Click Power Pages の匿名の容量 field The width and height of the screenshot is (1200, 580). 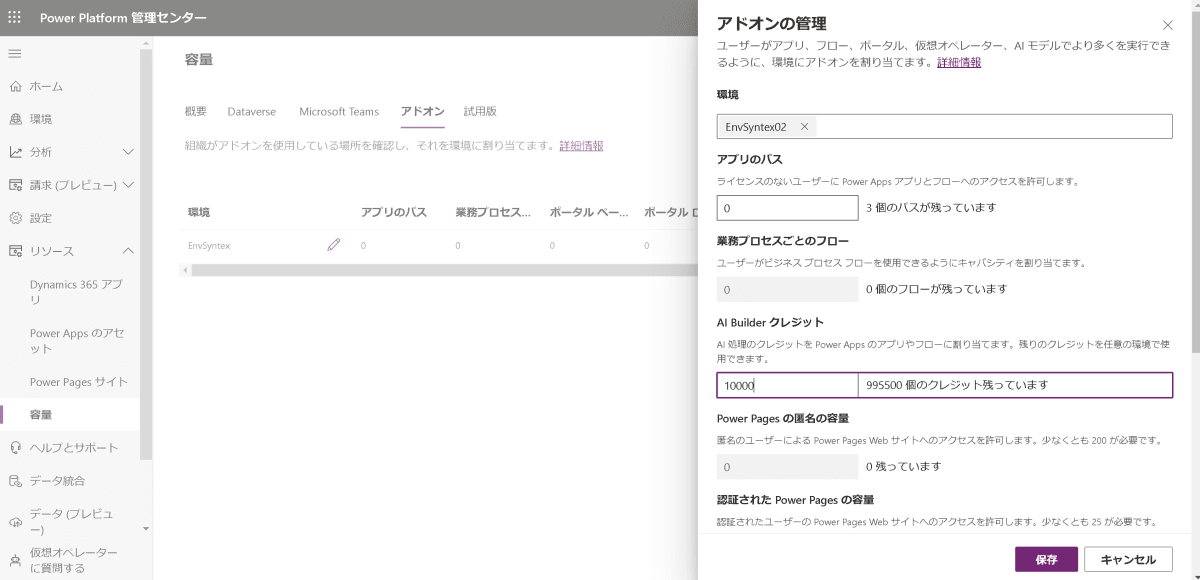787,467
